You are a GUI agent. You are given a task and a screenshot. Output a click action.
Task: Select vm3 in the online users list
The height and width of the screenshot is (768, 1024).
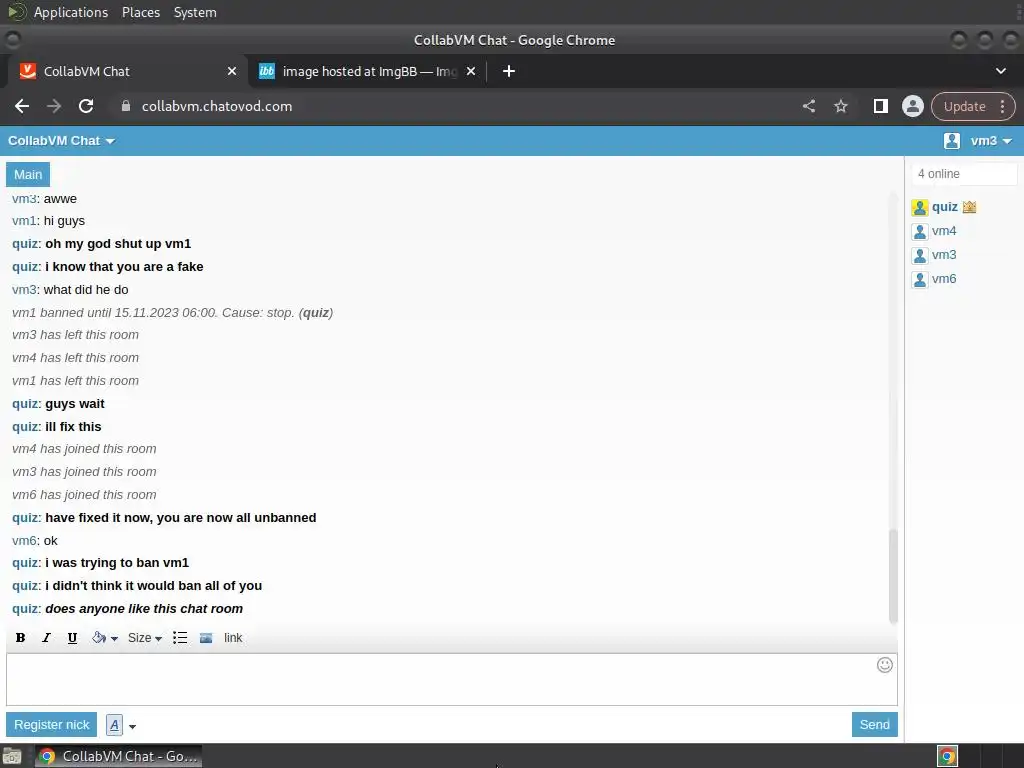(x=944, y=255)
